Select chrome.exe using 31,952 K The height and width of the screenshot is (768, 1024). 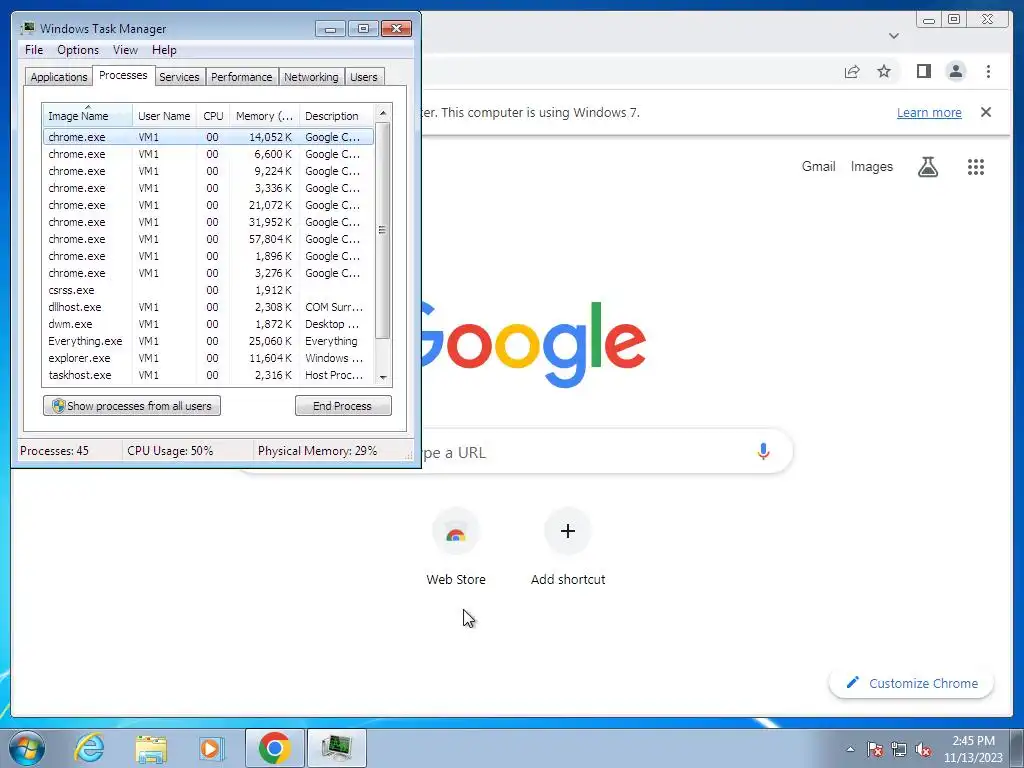click(x=208, y=222)
